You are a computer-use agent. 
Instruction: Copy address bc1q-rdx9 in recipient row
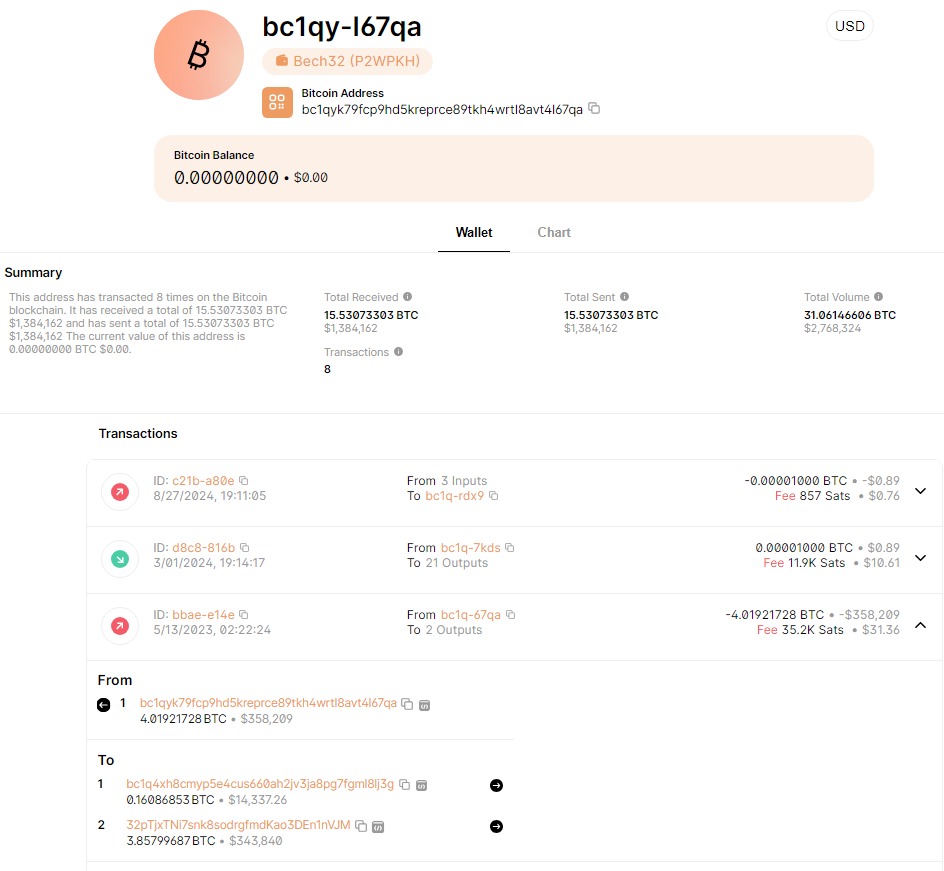point(493,495)
